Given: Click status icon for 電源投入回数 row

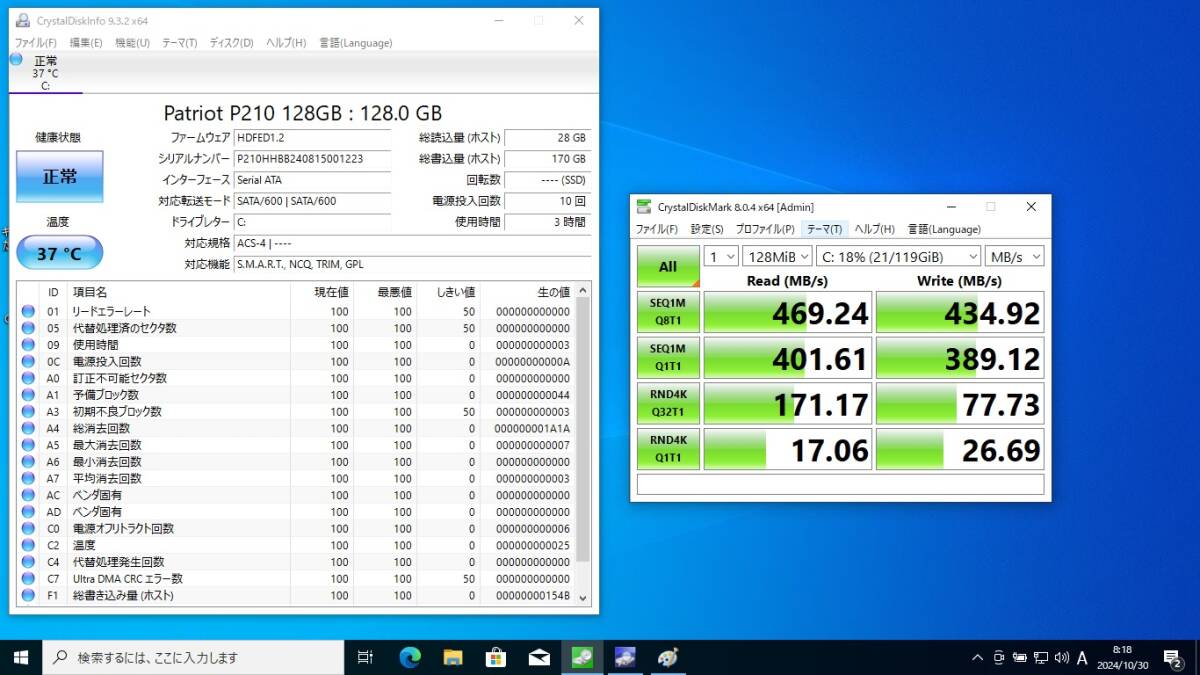Looking at the screenshot, I should tap(28, 362).
